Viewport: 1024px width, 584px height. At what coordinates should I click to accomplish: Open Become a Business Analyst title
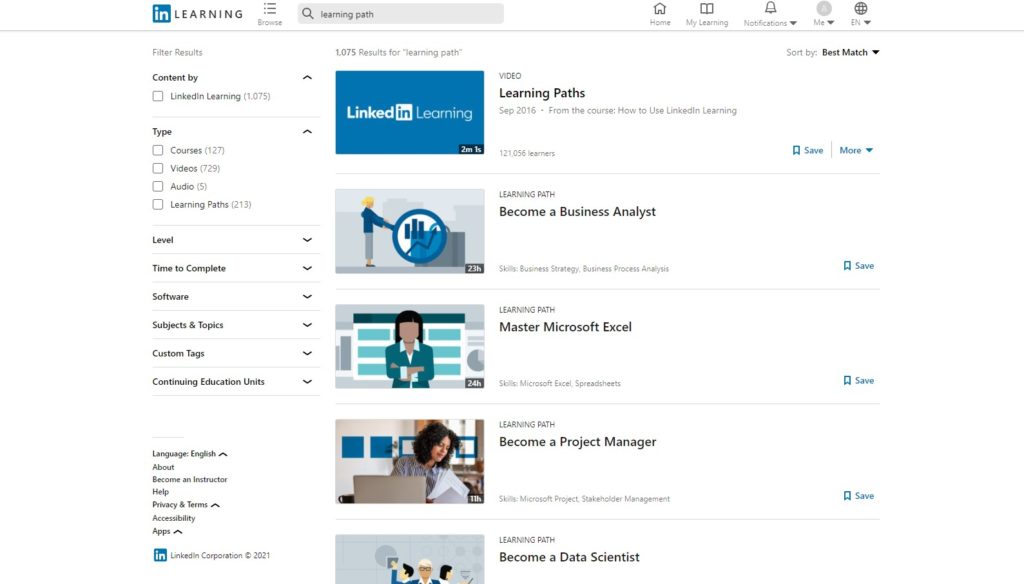click(x=577, y=212)
